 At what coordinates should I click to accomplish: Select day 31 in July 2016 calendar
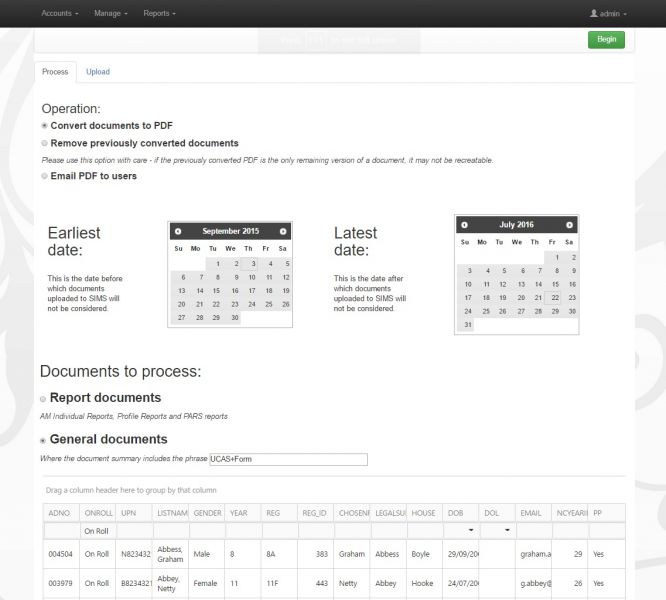pos(466,325)
